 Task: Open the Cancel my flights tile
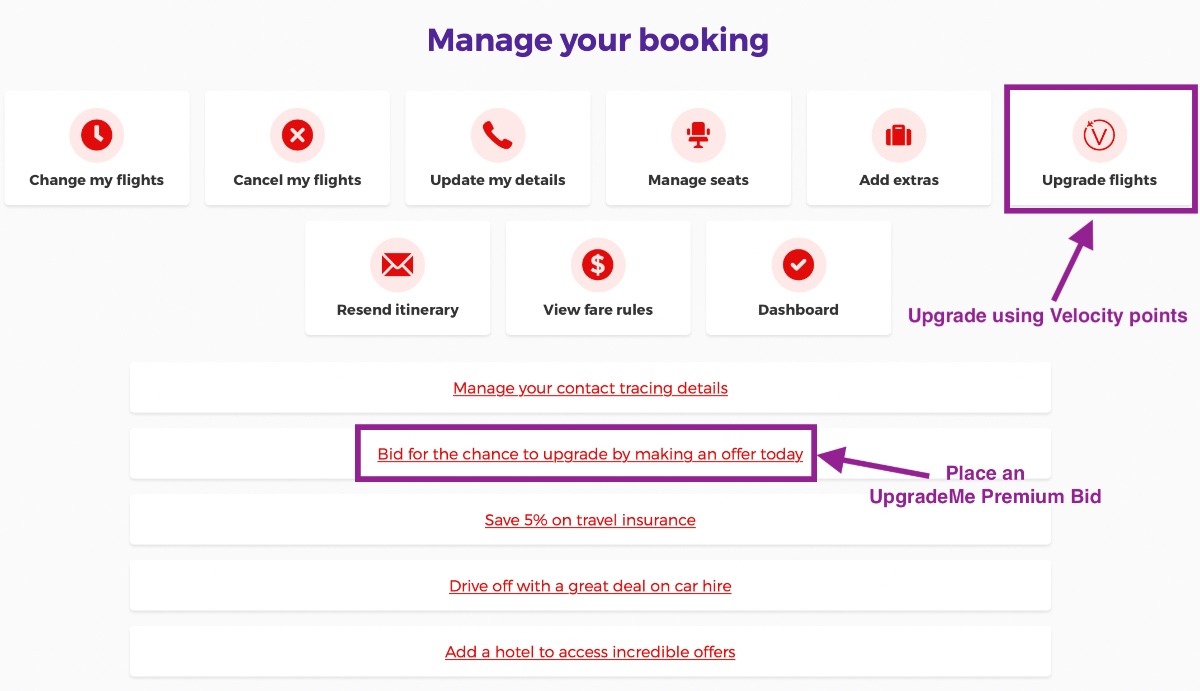297,148
